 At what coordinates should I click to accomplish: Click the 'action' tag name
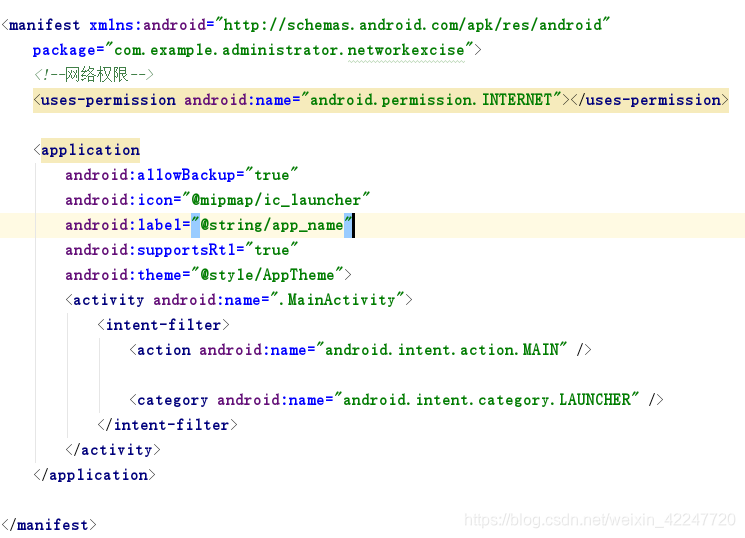pyautogui.click(x=163, y=350)
